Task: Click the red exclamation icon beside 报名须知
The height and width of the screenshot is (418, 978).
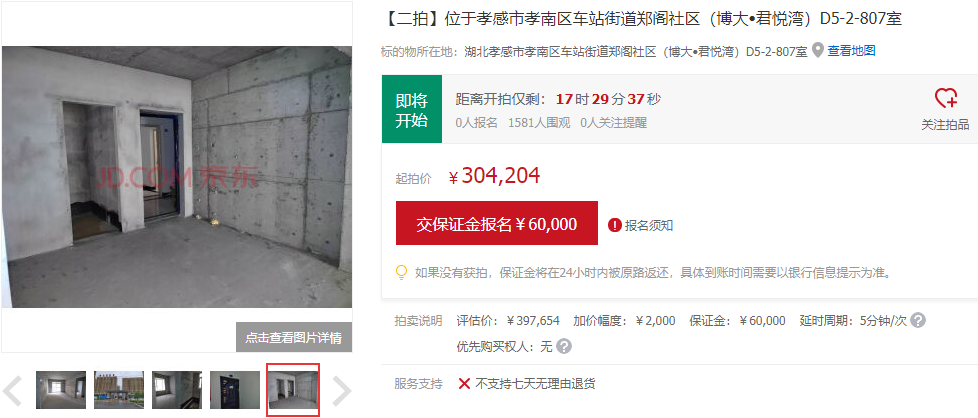Action: tap(615, 225)
